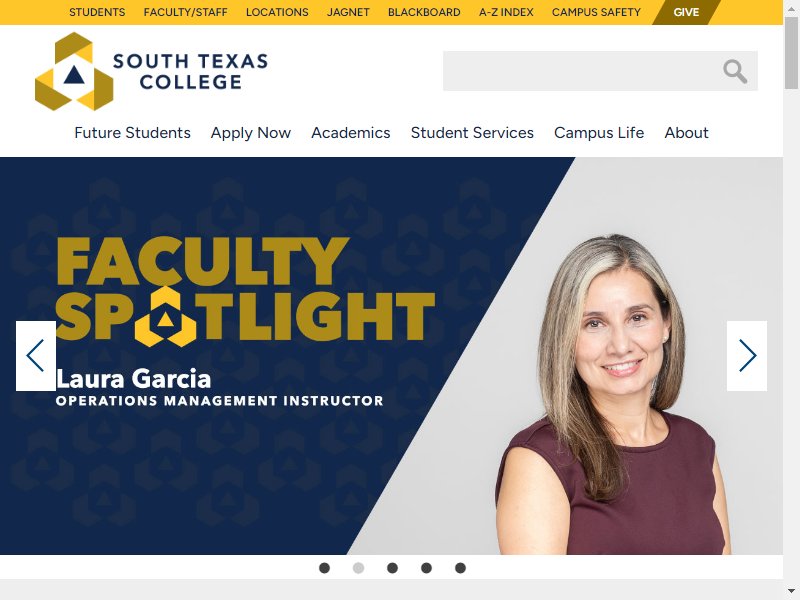The image size is (800, 600).
Task: Select the third carousel dot indicator
Action: pos(392,568)
